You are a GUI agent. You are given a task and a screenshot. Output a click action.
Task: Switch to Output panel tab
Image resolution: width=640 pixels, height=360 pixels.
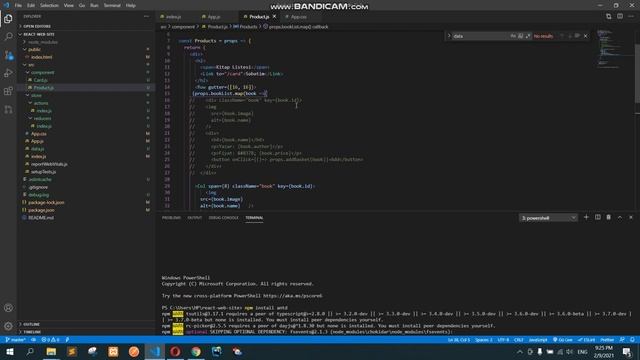pos(195,218)
